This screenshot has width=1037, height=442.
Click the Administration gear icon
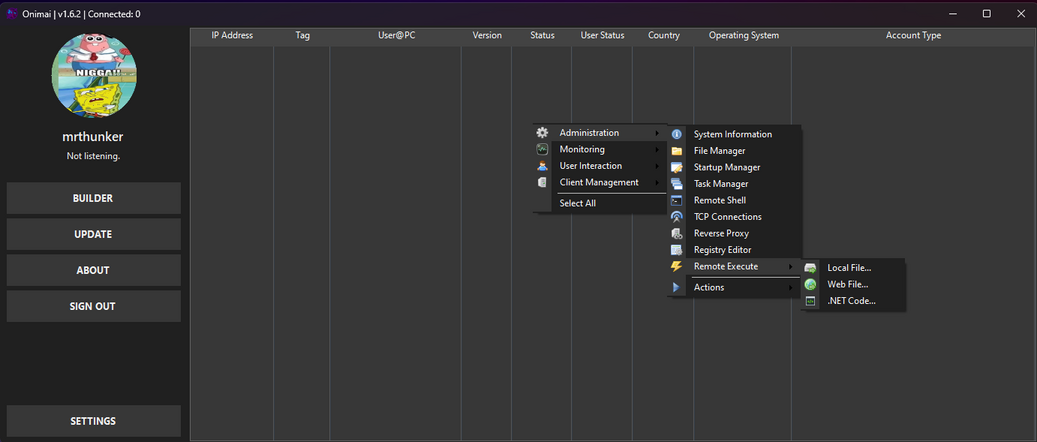(x=542, y=133)
